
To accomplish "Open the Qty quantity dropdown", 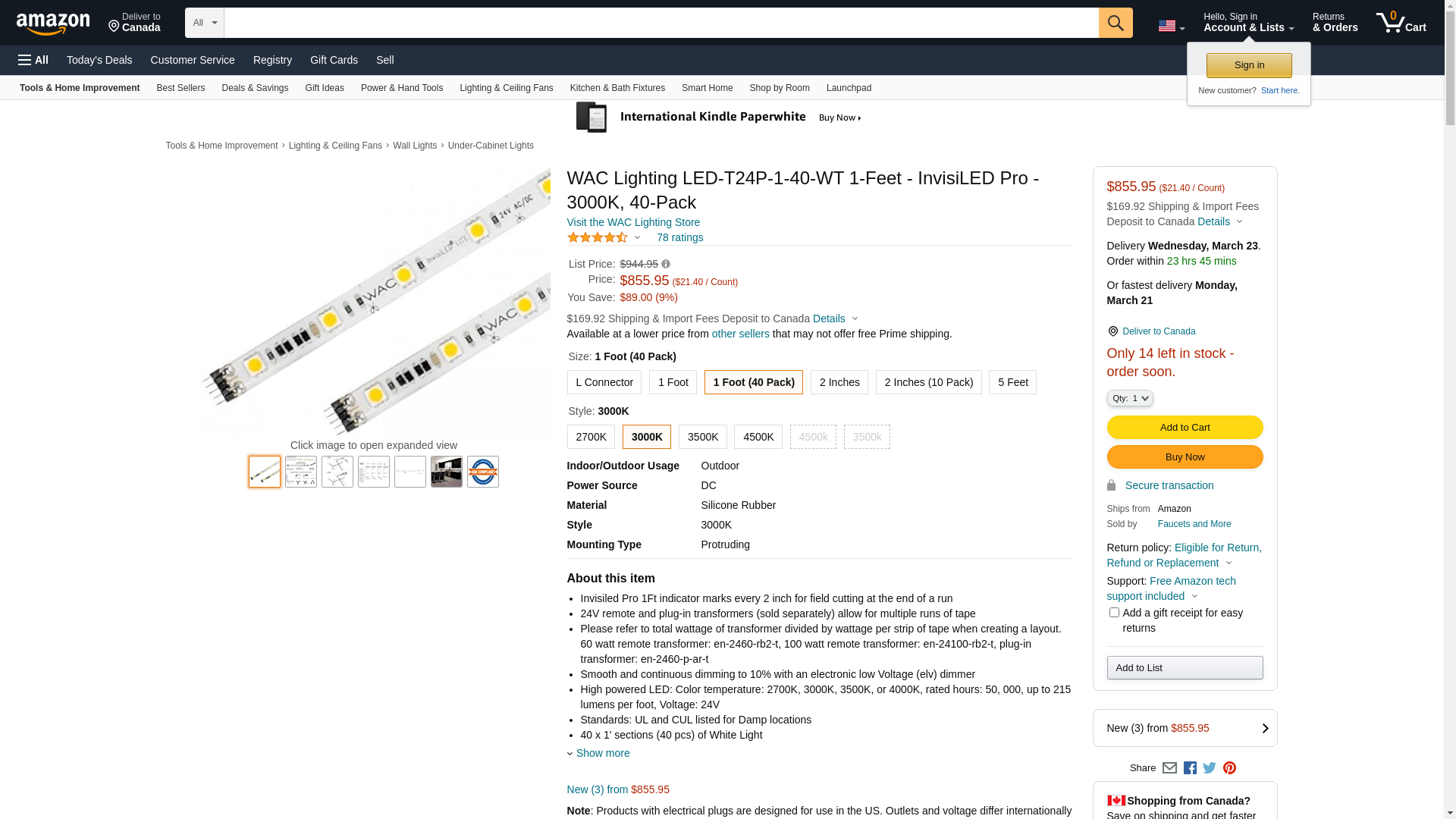I will (1129, 398).
